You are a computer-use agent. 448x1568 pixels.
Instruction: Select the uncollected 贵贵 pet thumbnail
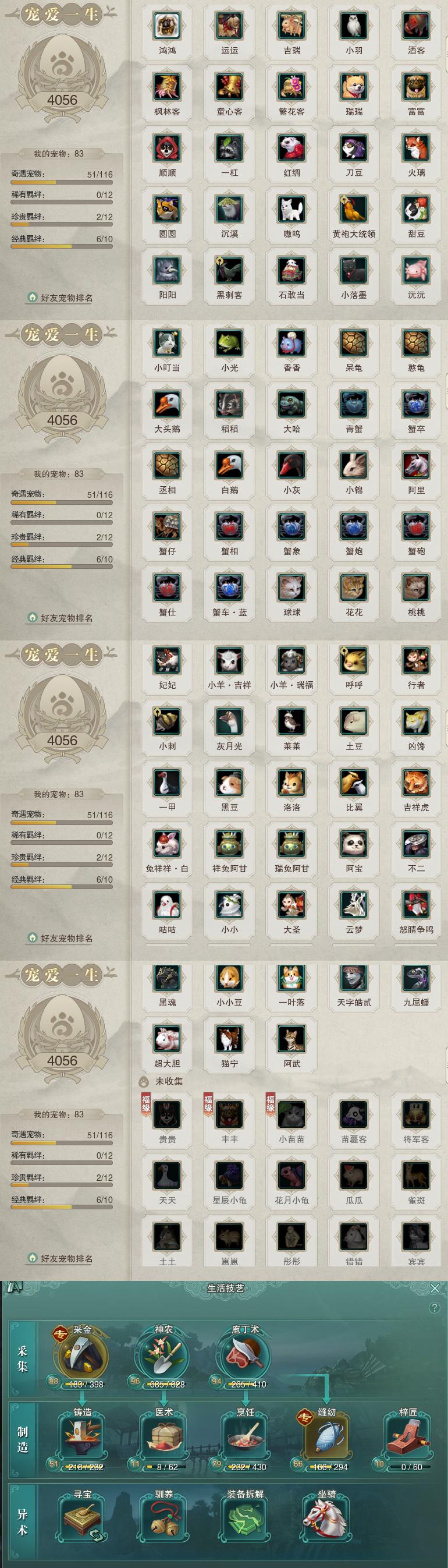tap(168, 1114)
